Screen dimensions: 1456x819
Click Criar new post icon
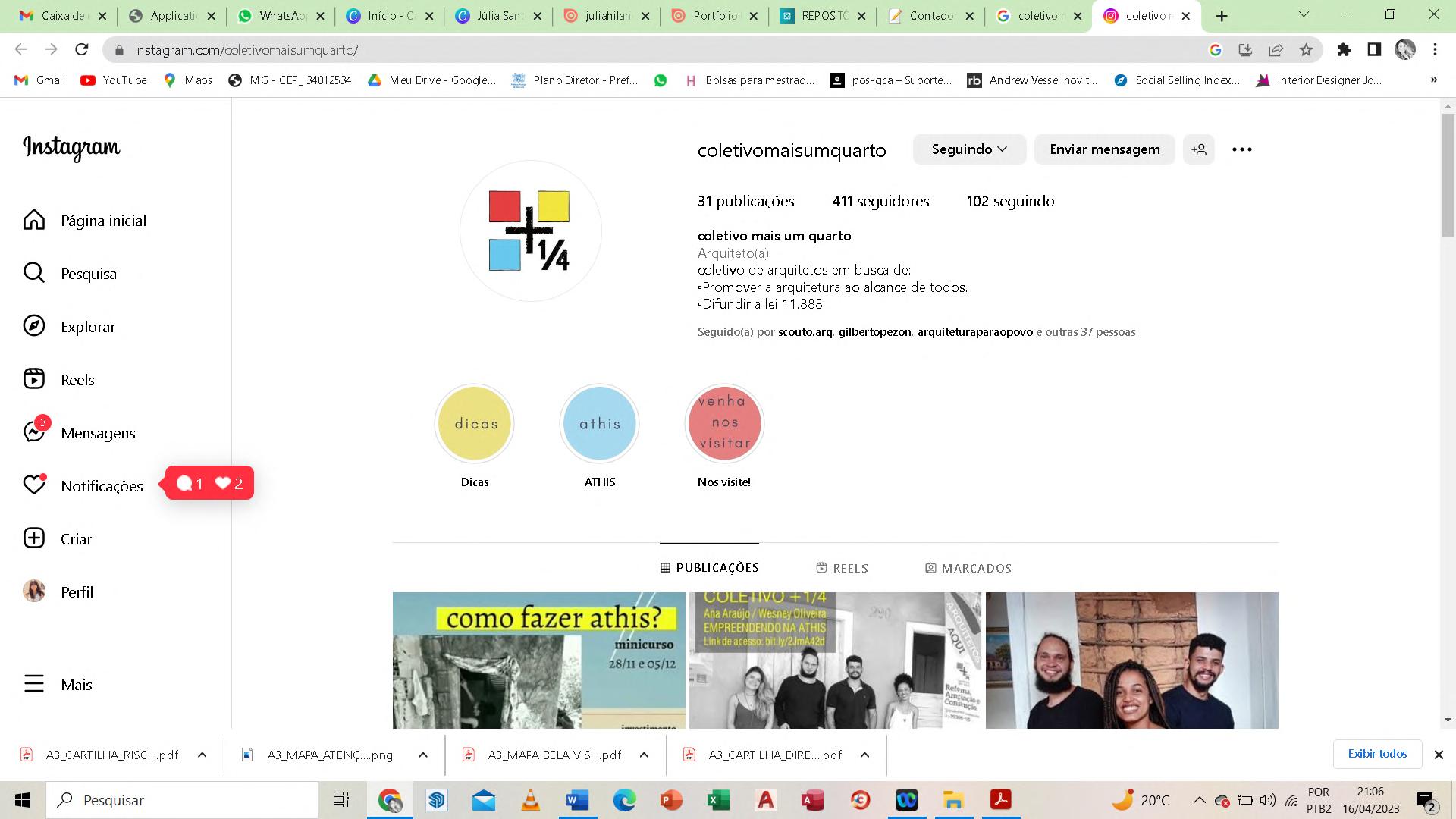tap(34, 538)
